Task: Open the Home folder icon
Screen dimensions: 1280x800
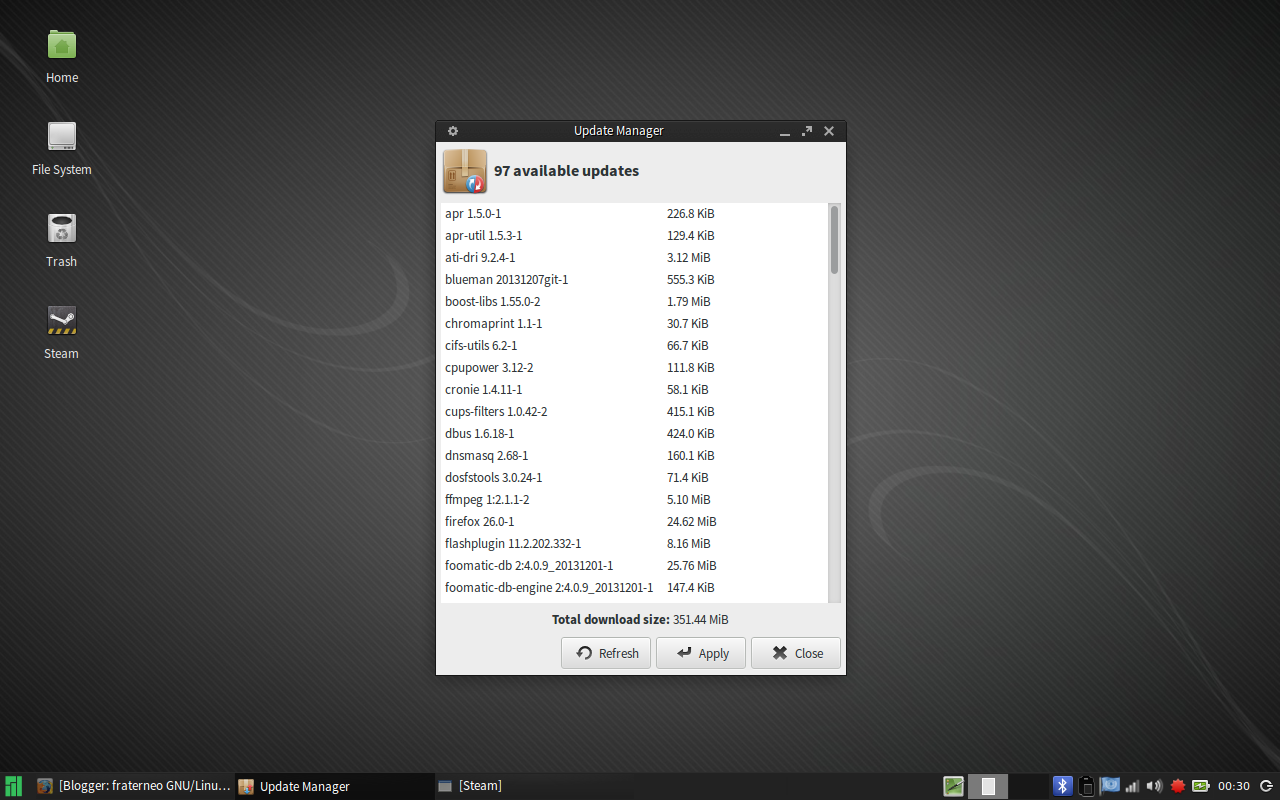Action: [x=61, y=45]
